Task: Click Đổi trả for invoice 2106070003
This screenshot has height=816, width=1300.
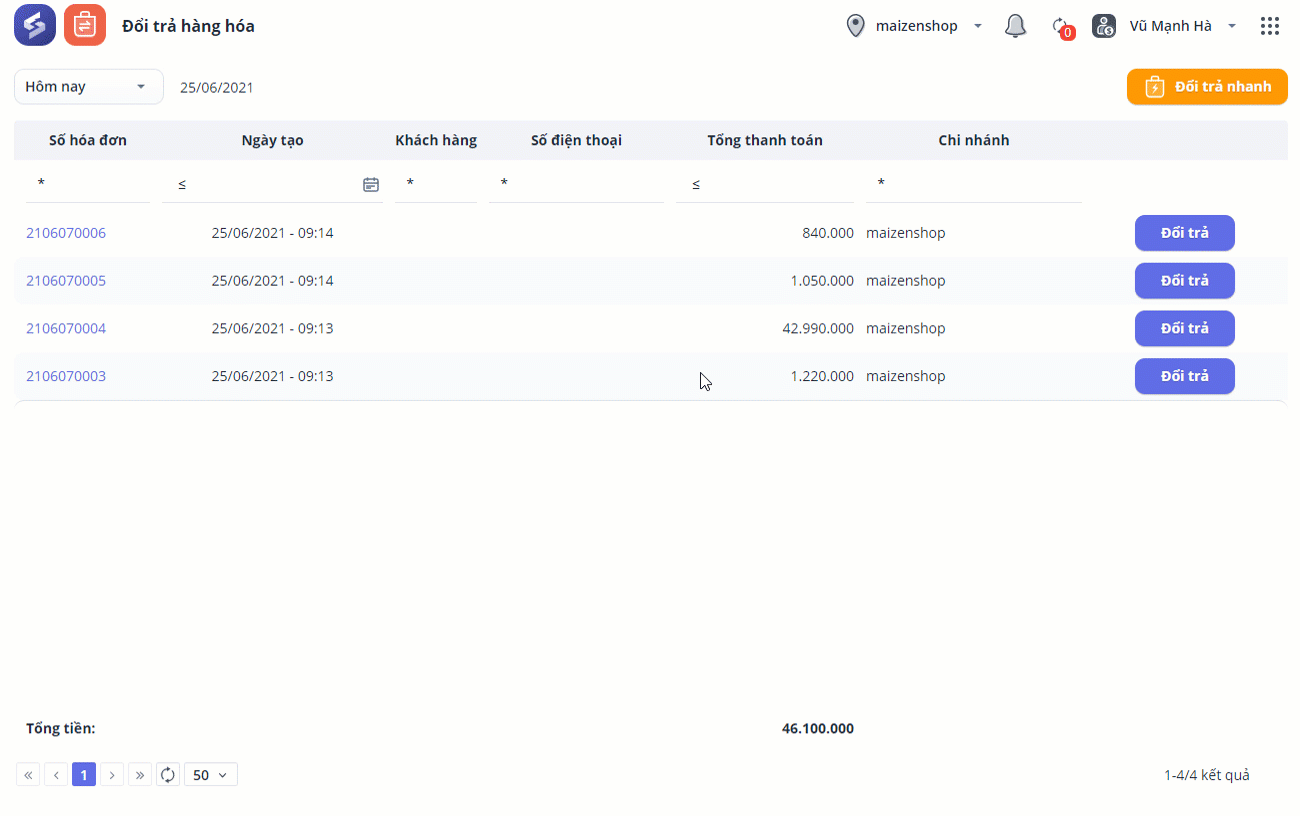Action: 1185,376
